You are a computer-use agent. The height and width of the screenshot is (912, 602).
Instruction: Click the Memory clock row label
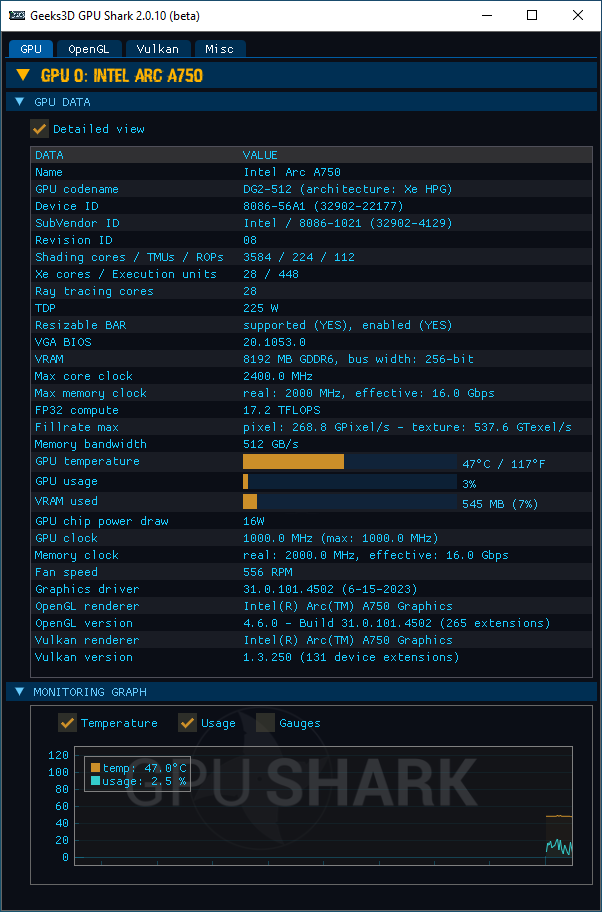coord(77,555)
